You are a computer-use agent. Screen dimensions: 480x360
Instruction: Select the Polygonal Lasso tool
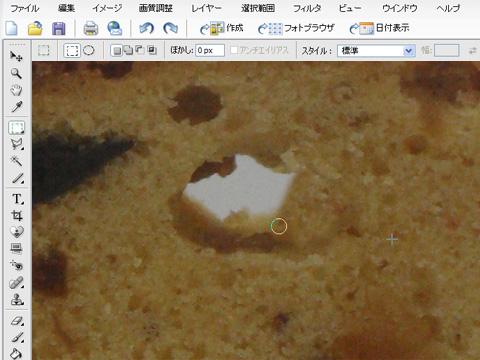tap(16, 144)
